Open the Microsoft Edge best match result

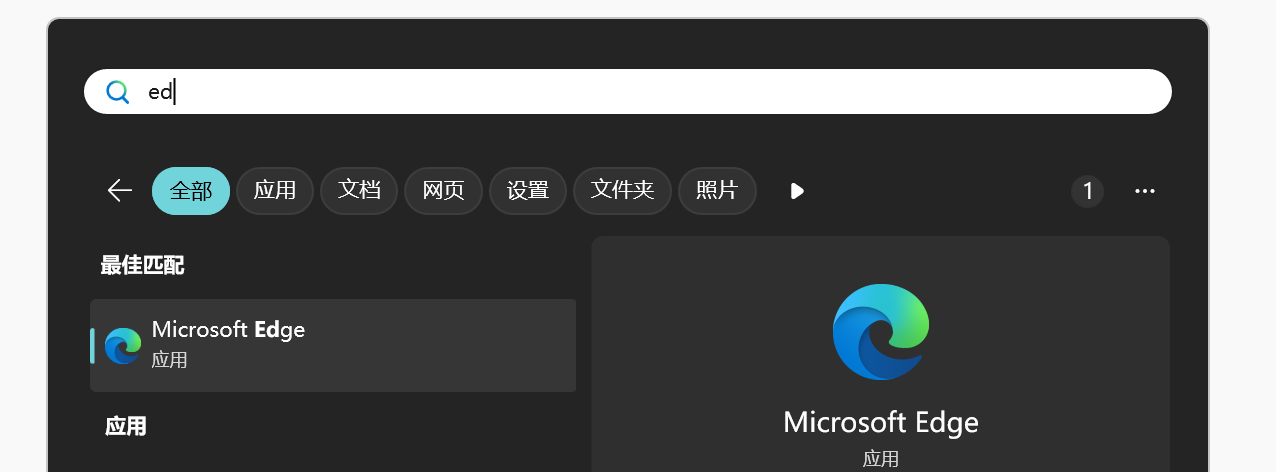tap(333, 345)
